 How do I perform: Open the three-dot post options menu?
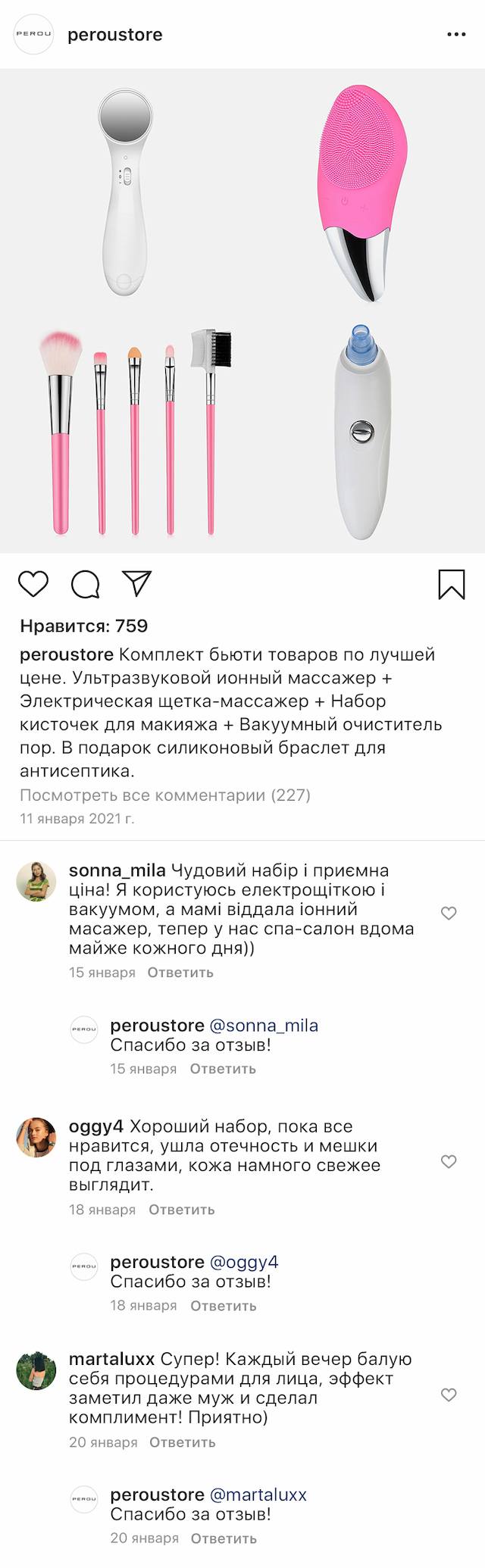click(x=456, y=35)
